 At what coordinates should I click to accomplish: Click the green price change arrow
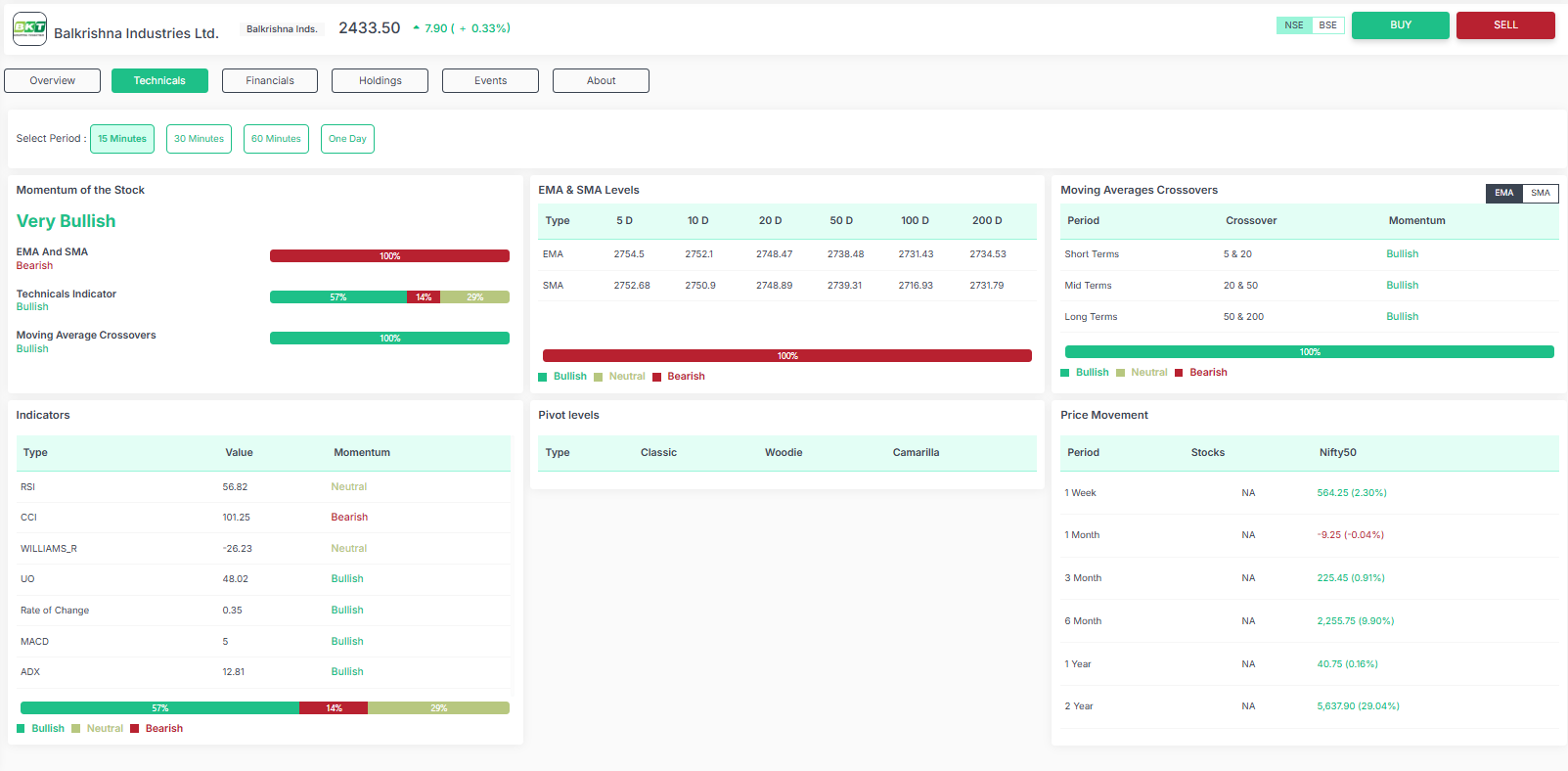click(x=417, y=28)
